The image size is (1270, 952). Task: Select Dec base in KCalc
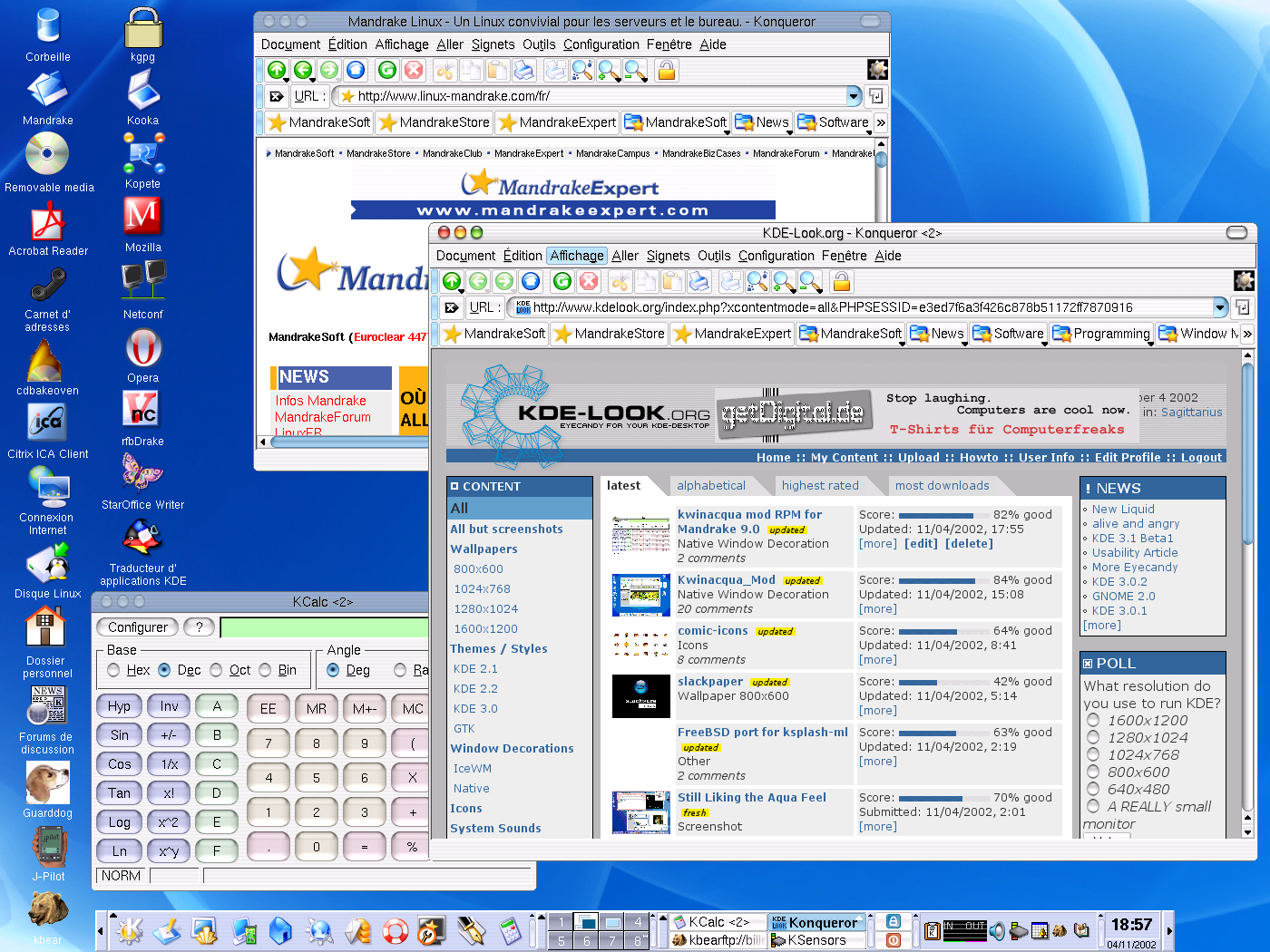click(x=180, y=670)
